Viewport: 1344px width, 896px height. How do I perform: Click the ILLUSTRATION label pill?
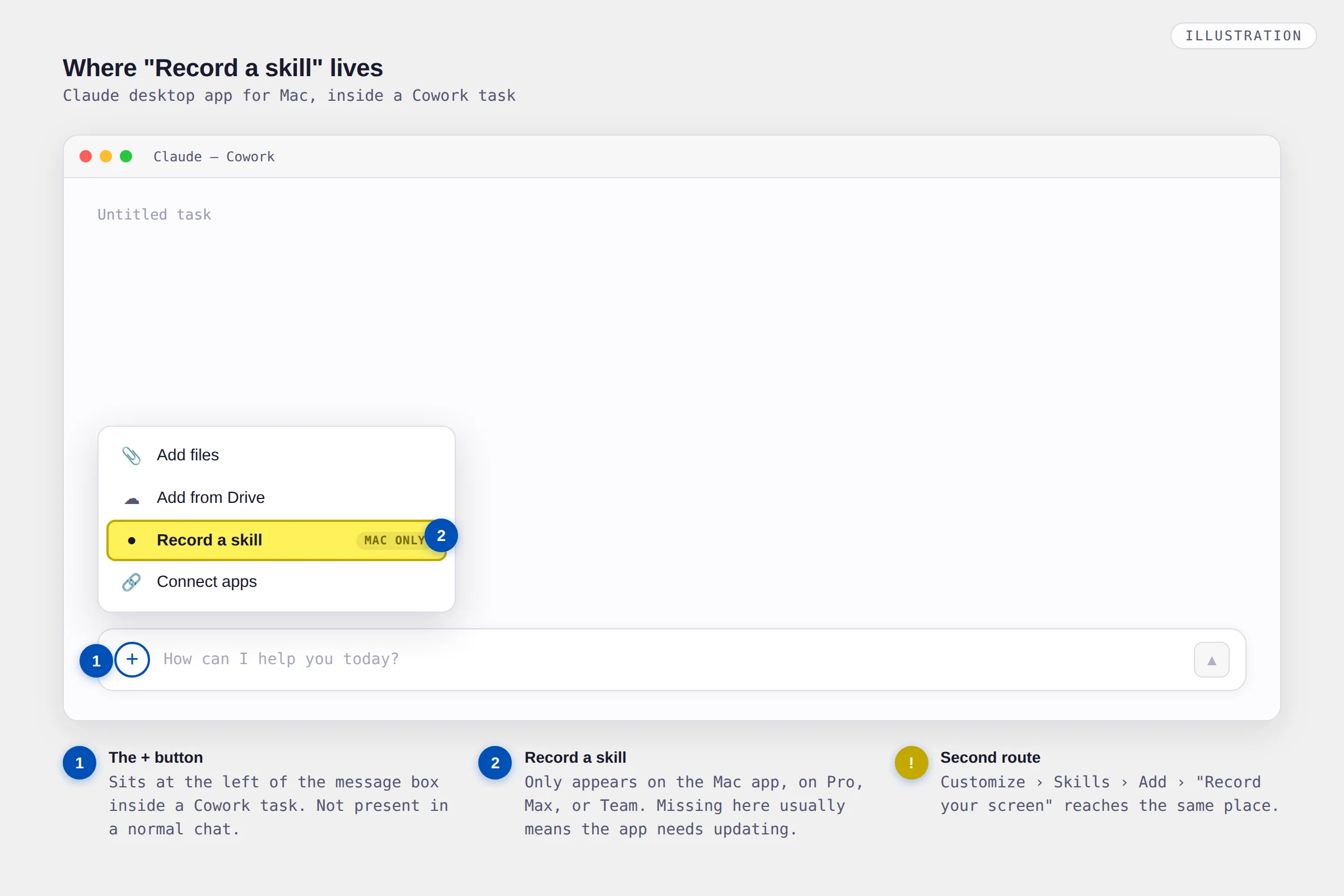[1243, 36]
